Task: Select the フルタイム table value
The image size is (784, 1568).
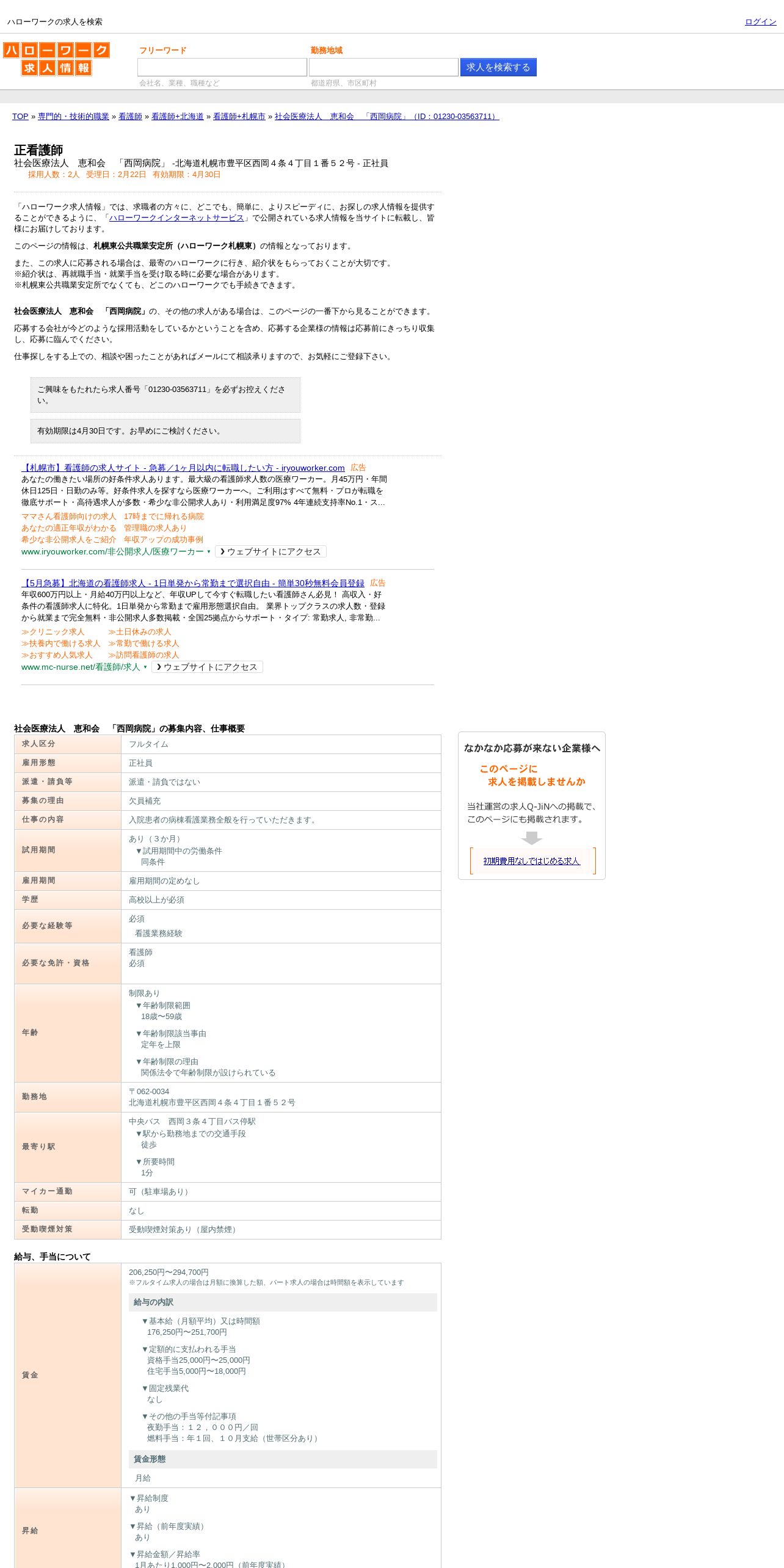Action: [x=148, y=744]
